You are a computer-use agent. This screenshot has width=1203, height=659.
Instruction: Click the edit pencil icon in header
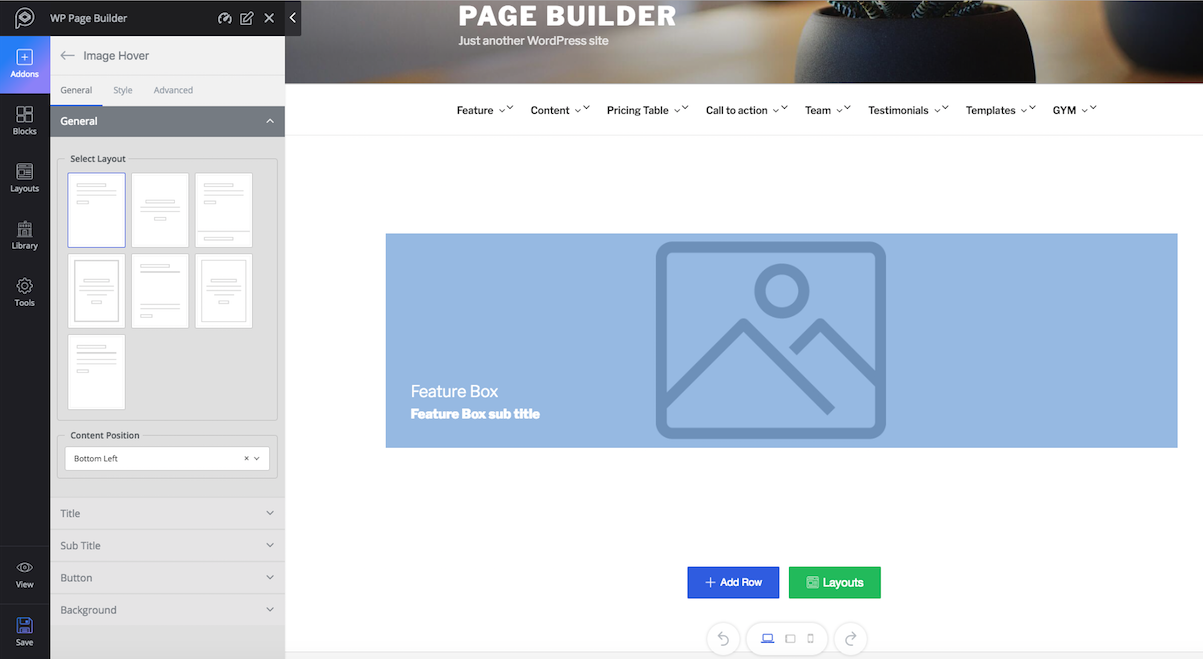point(247,18)
